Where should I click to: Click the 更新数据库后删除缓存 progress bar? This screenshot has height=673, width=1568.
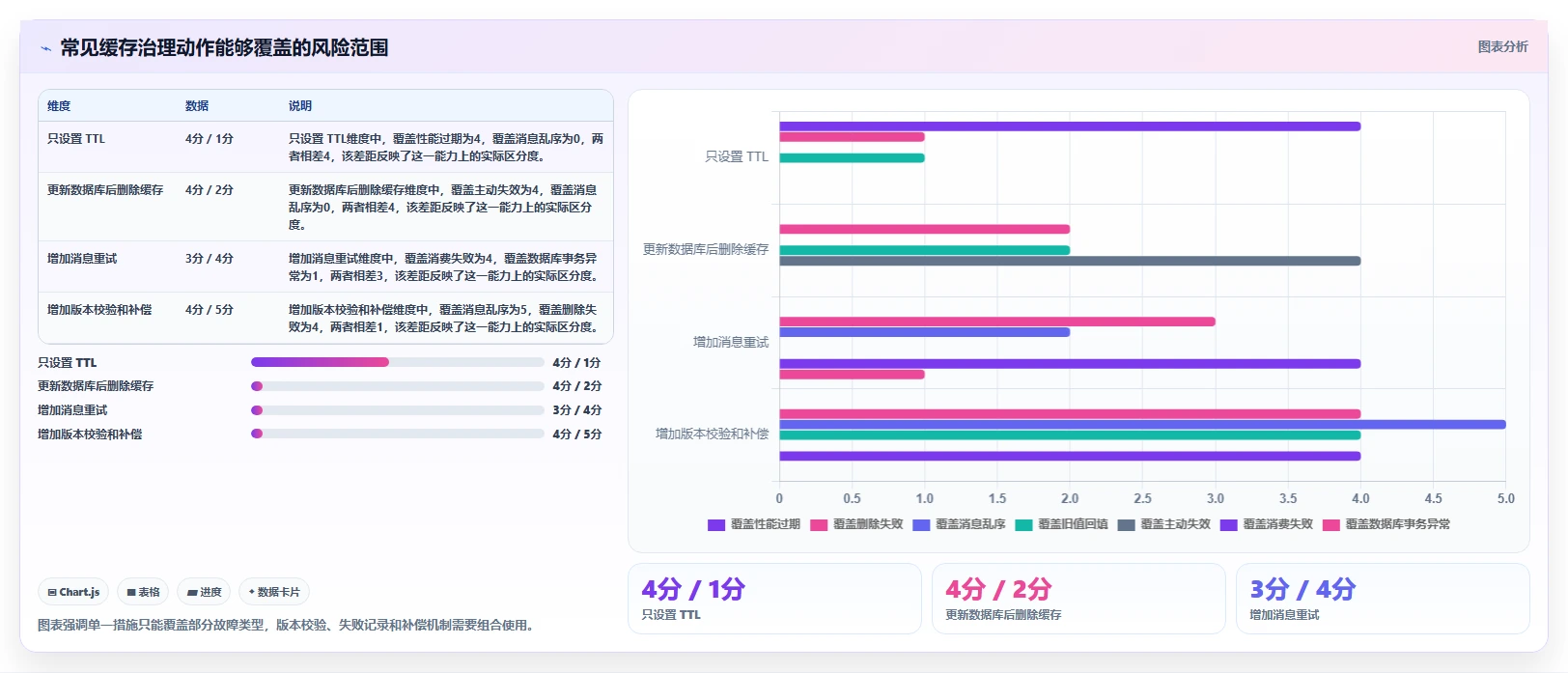(397, 386)
